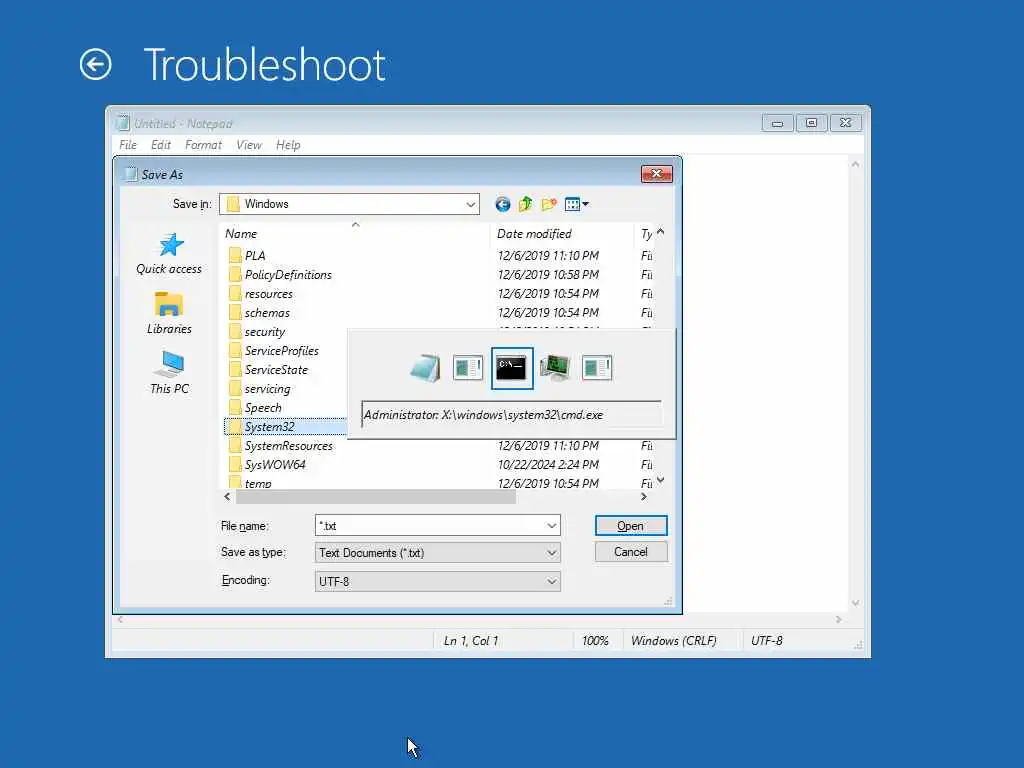The width and height of the screenshot is (1024, 768).
Task: Click the SysWOW64 folder icon
Action: coord(235,464)
